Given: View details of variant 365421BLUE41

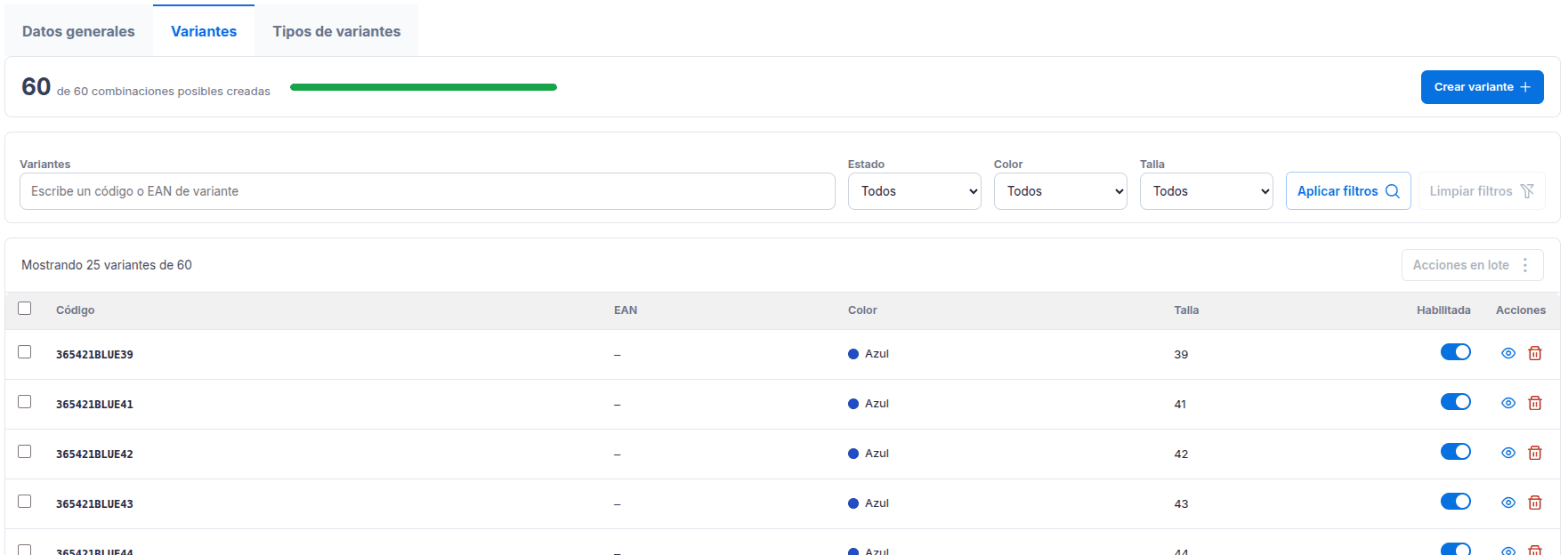Looking at the screenshot, I should click(x=1508, y=403).
